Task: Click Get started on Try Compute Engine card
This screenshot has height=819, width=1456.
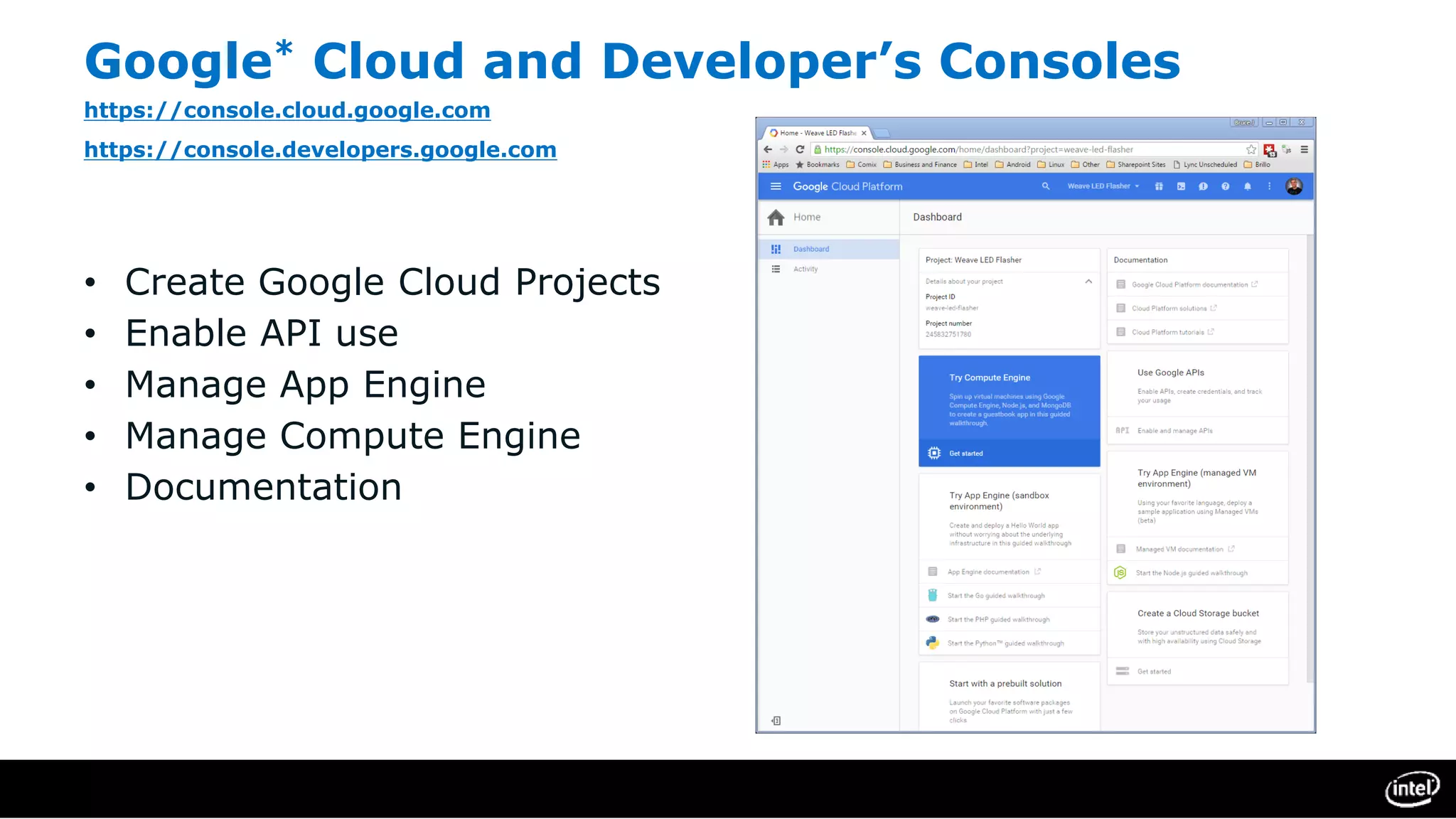Action: pyautogui.click(x=1009, y=453)
